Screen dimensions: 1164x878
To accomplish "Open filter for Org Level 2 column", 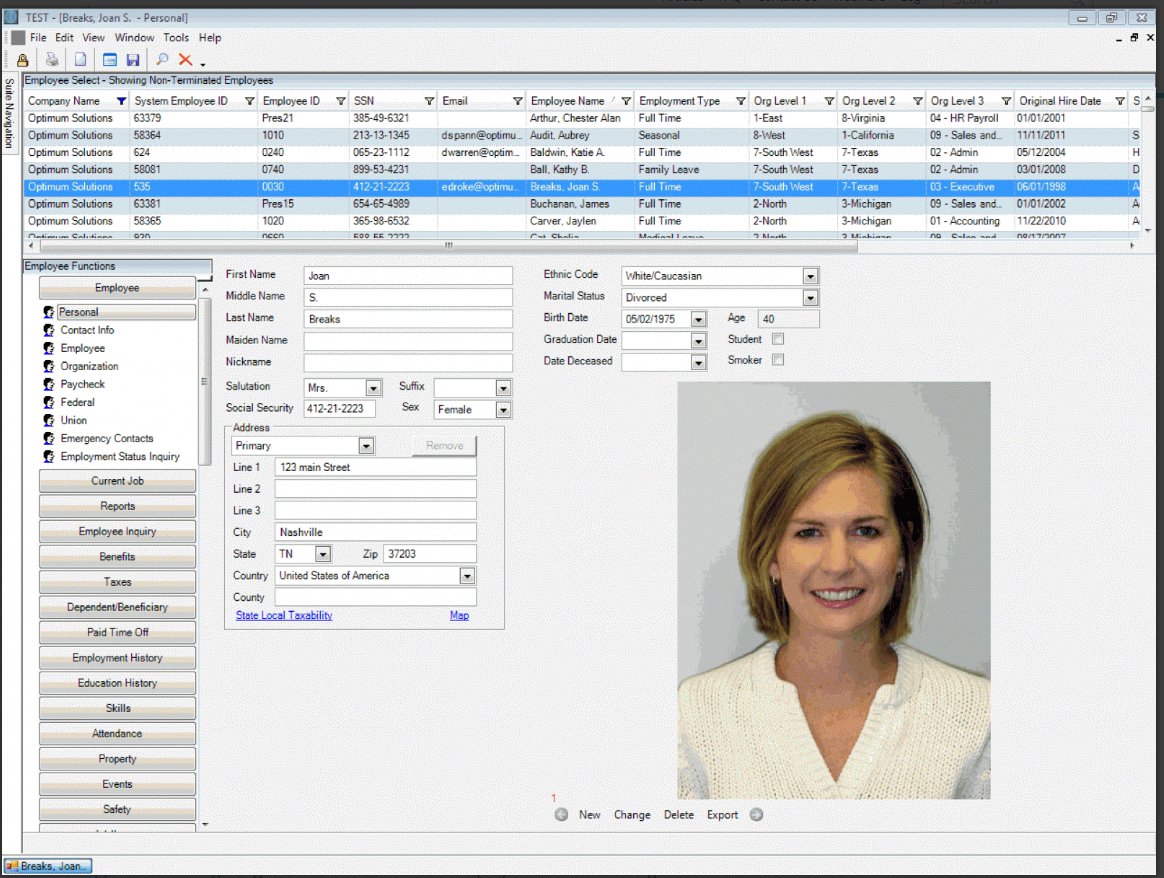I will [918, 101].
